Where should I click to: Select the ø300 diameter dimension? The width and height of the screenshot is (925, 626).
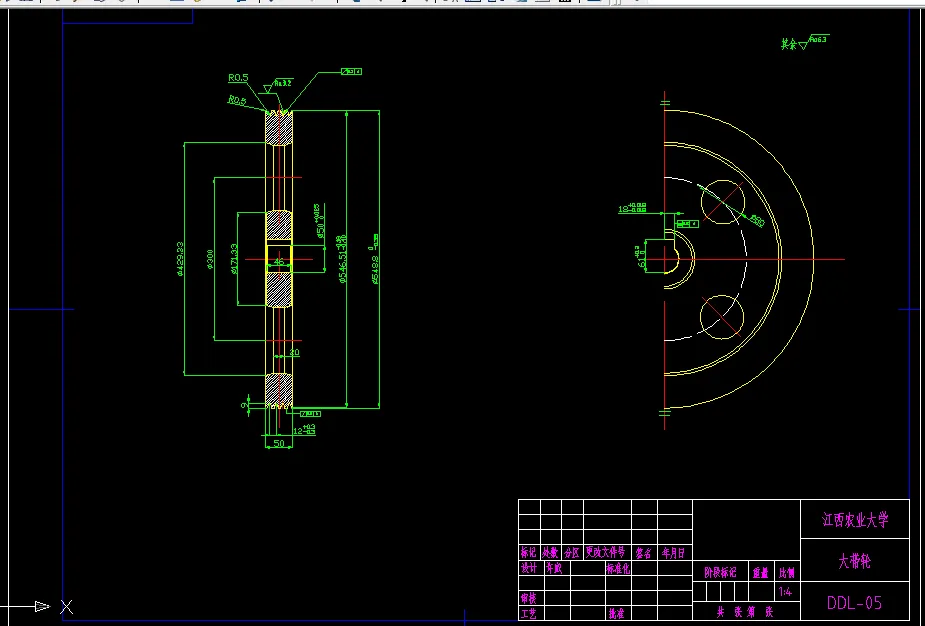[x=209, y=259]
